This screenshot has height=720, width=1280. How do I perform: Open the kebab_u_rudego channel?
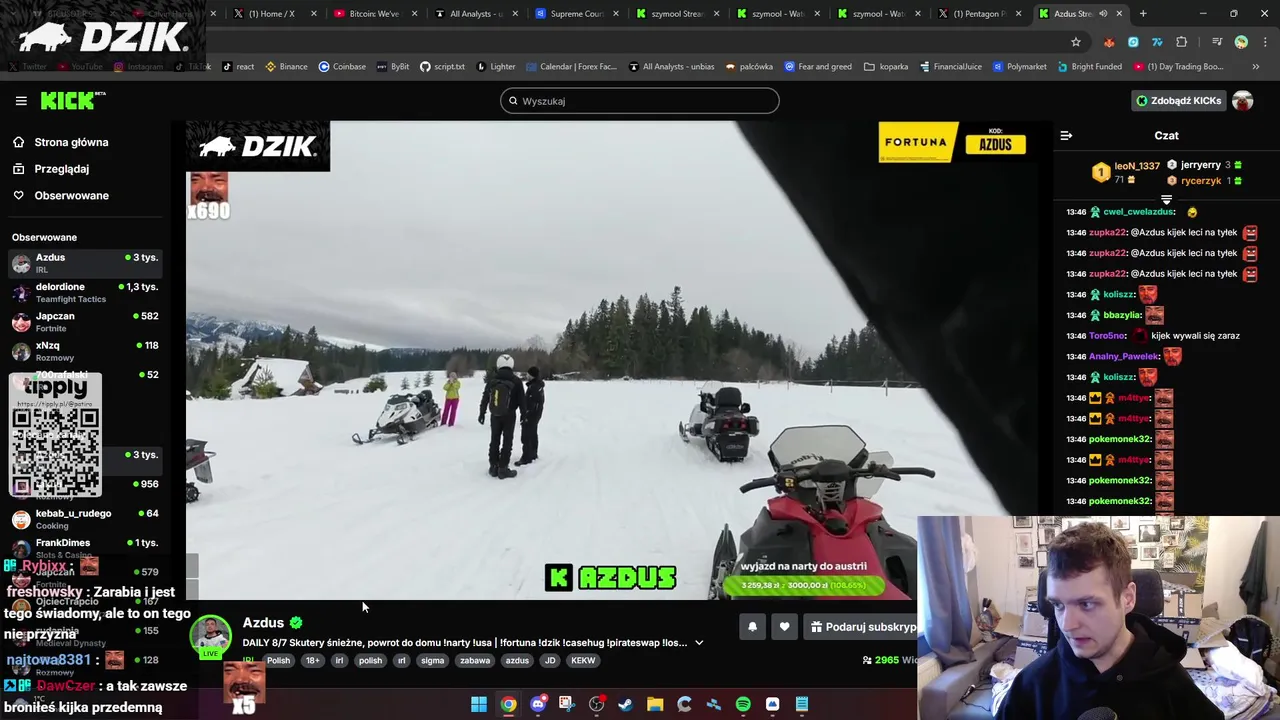tap(85, 519)
